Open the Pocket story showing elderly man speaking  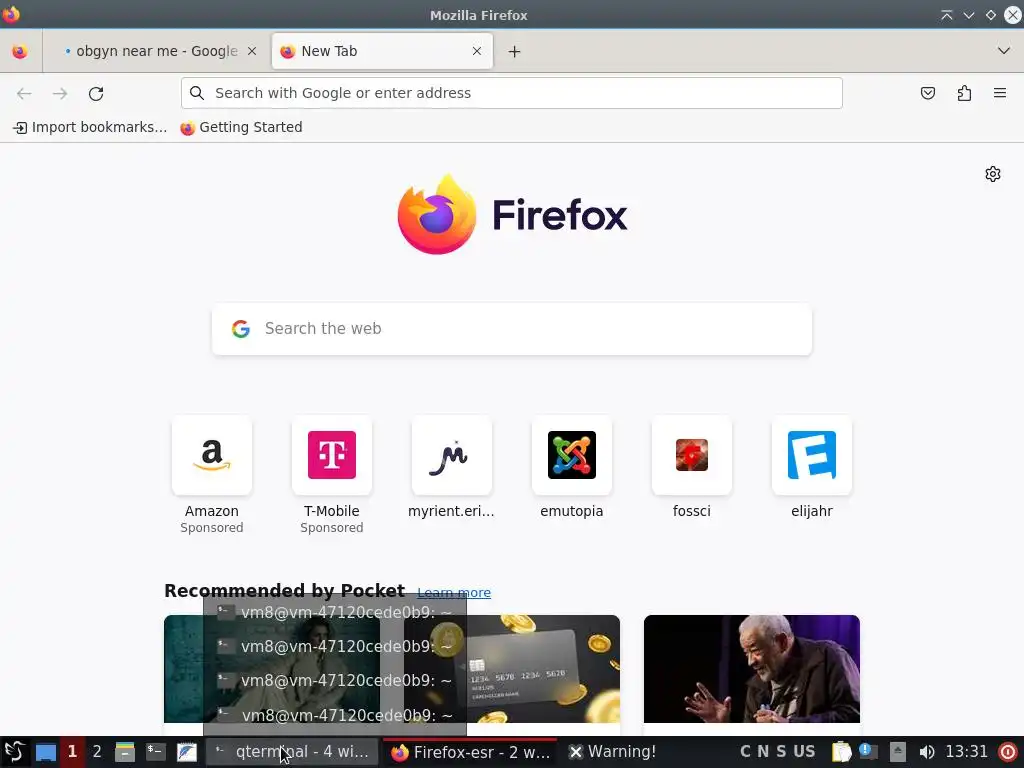point(752,669)
